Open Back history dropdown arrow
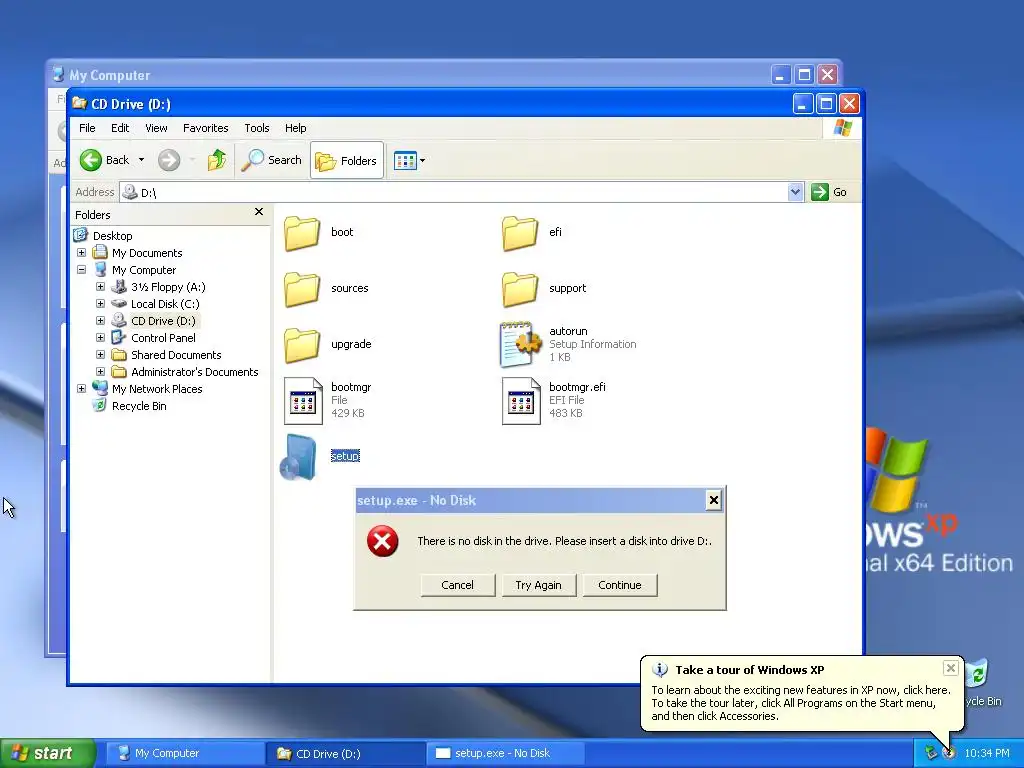This screenshot has width=1024, height=768. (141, 160)
